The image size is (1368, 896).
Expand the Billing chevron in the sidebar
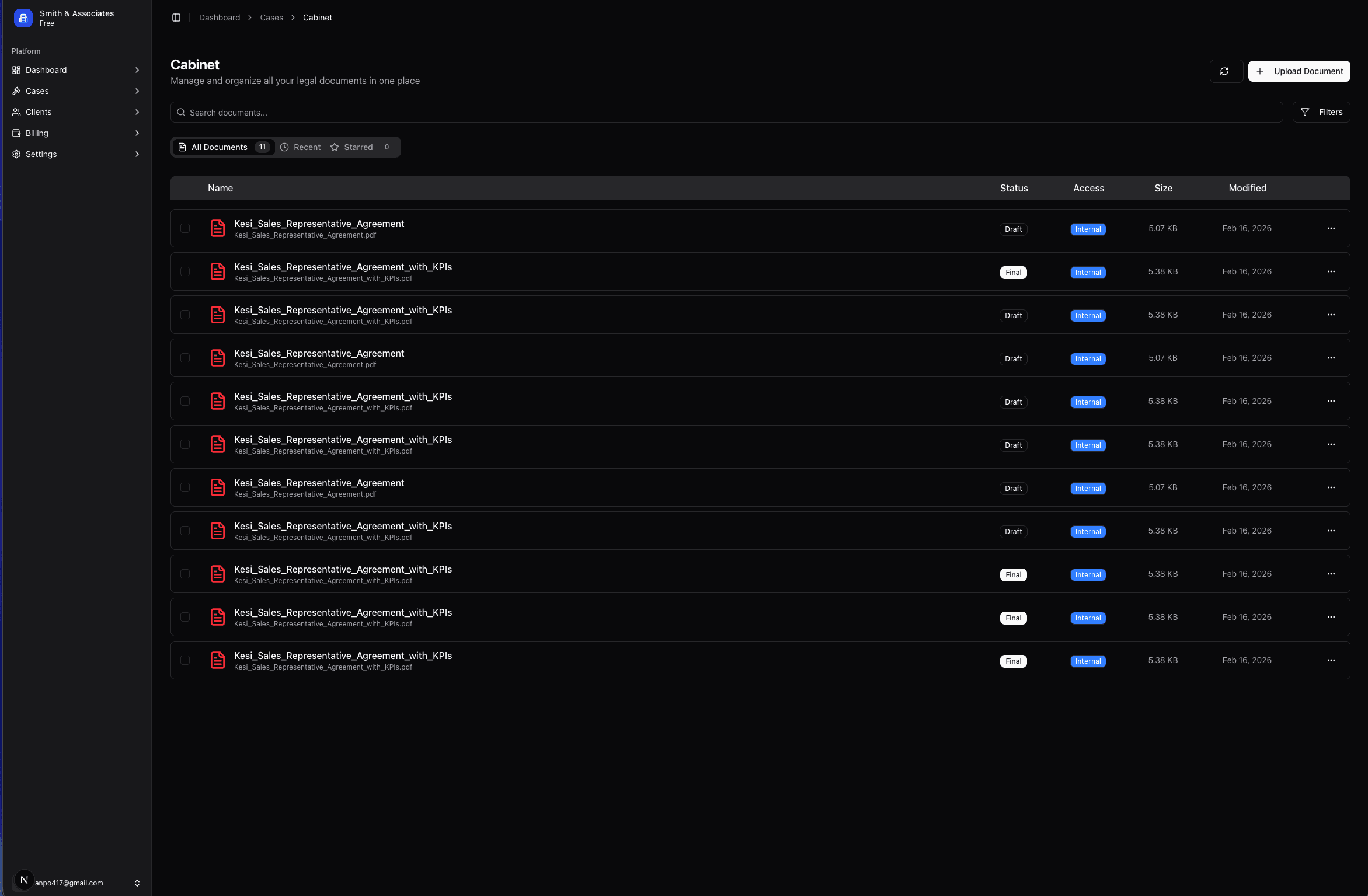point(137,133)
